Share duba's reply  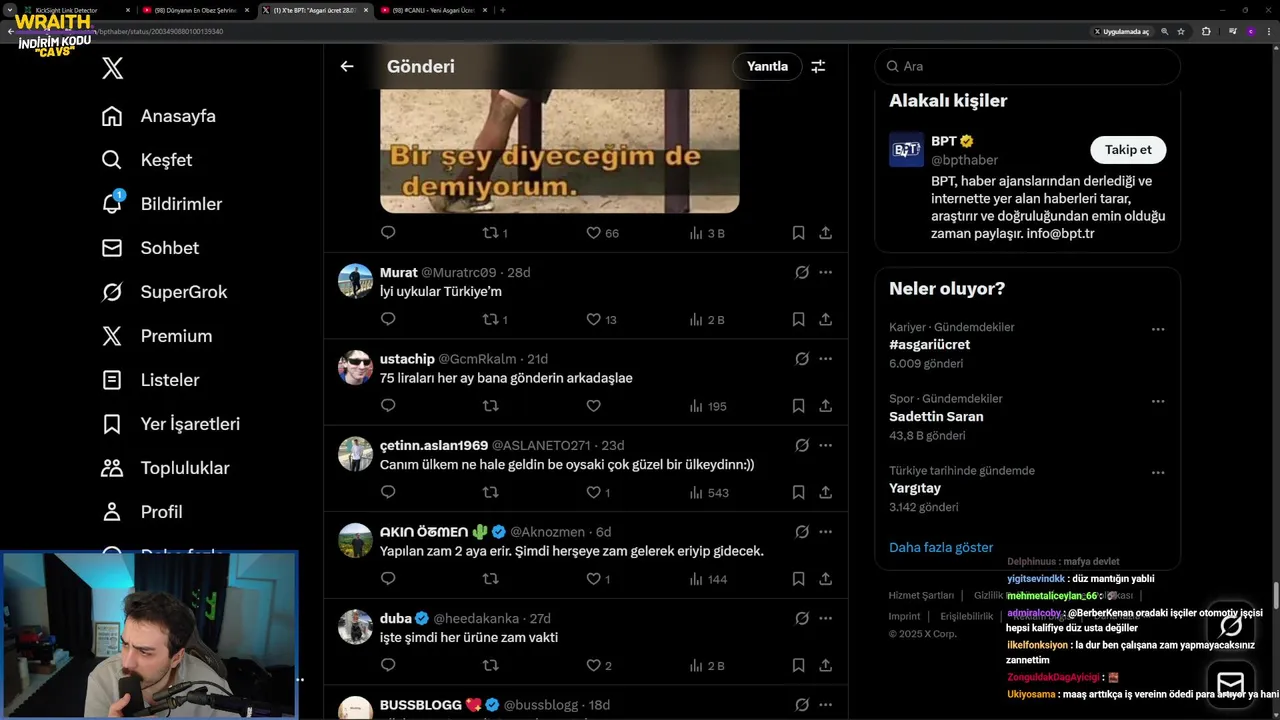[826, 666]
